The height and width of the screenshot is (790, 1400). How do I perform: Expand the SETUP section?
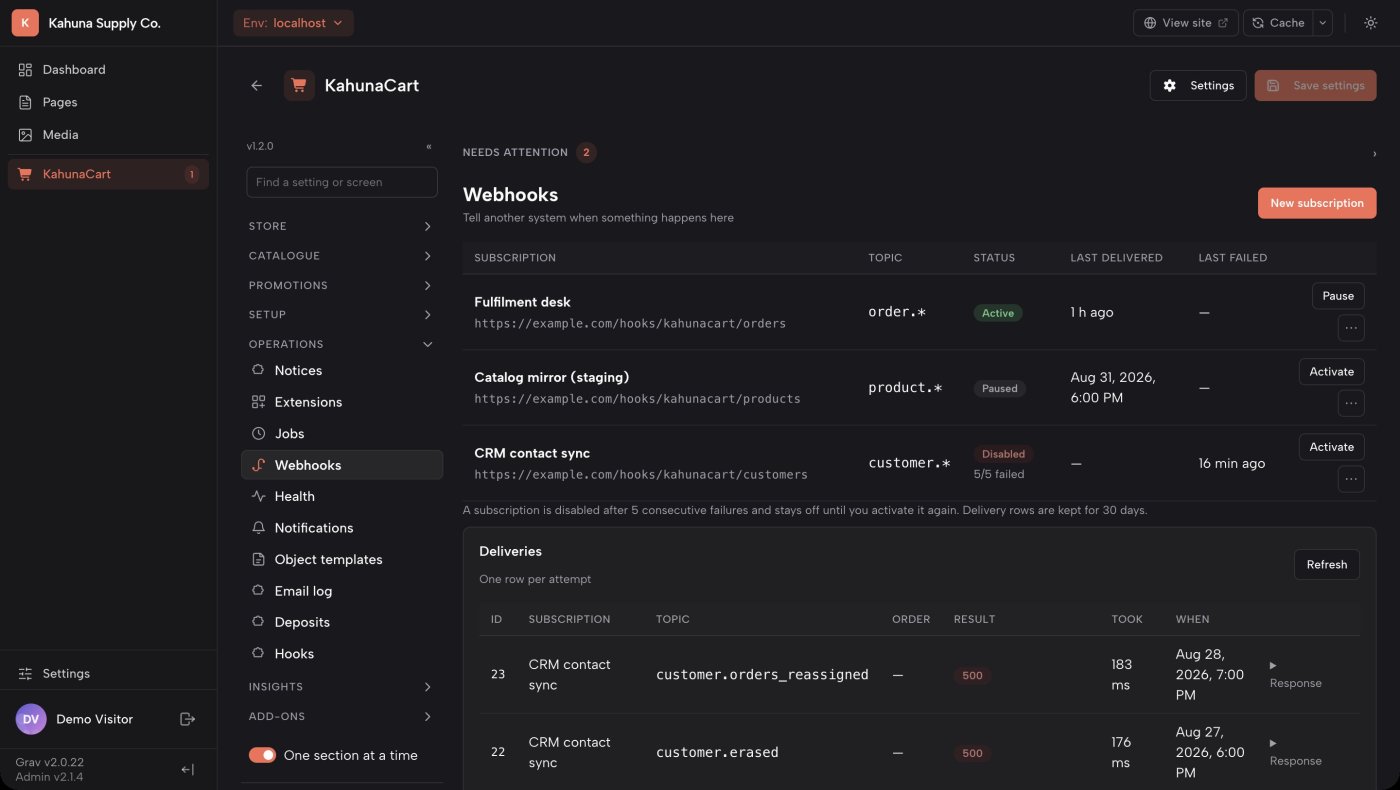[341, 315]
